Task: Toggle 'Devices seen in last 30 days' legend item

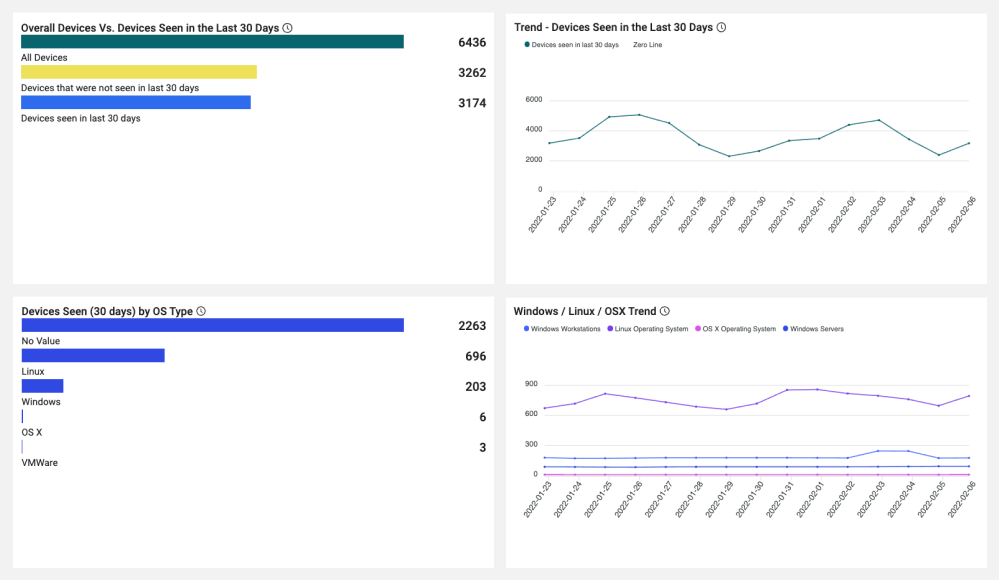Action: (x=571, y=45)
